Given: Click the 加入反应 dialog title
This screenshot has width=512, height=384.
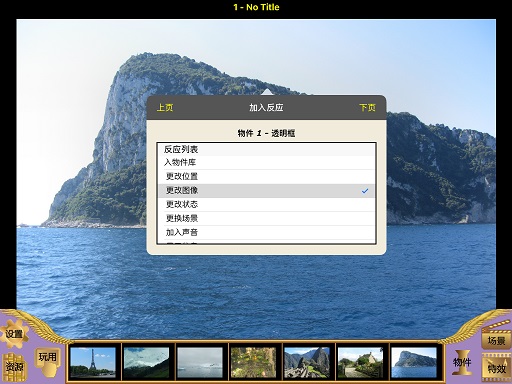Looking at the screenshot, I should pyautogui.click(x=266, y=107).
